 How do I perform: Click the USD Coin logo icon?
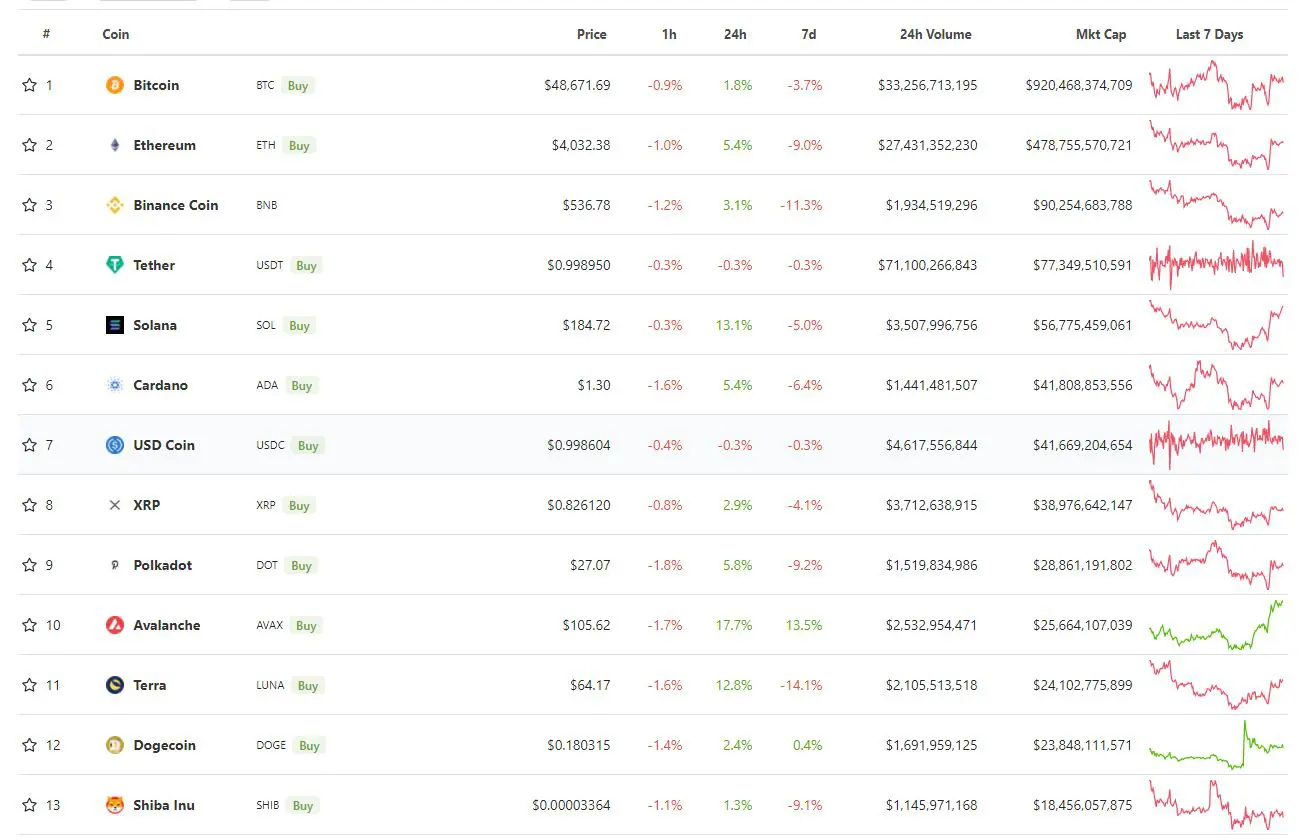(x=115, y=445)
